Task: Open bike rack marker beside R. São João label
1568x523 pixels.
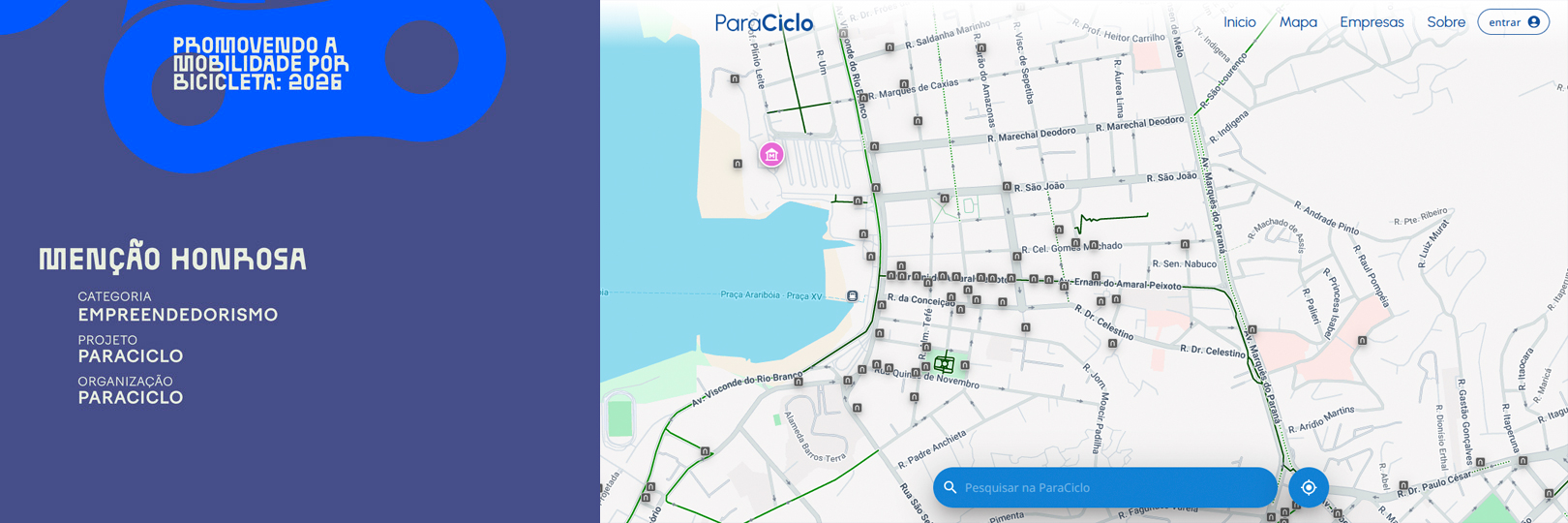Action: point(1006,187)
